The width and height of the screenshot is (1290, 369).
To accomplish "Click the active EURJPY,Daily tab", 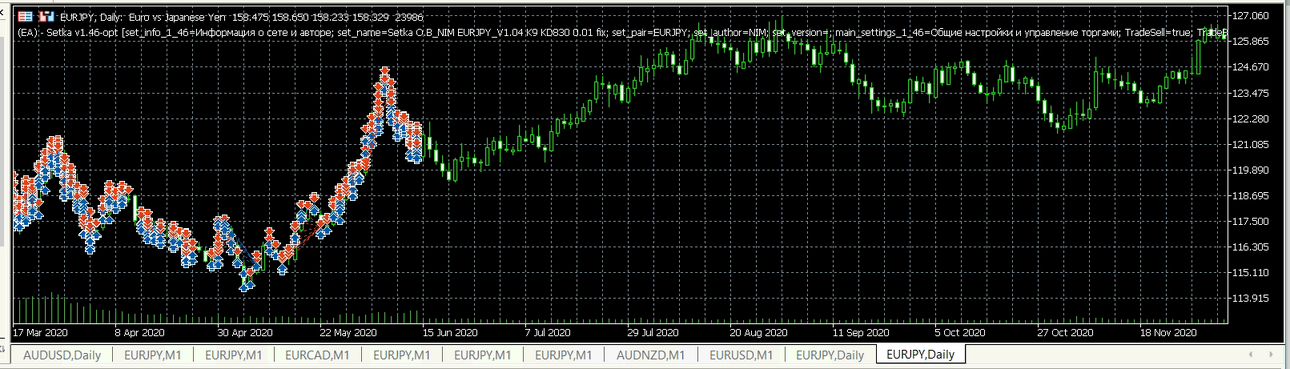I will tap(920, 355).
